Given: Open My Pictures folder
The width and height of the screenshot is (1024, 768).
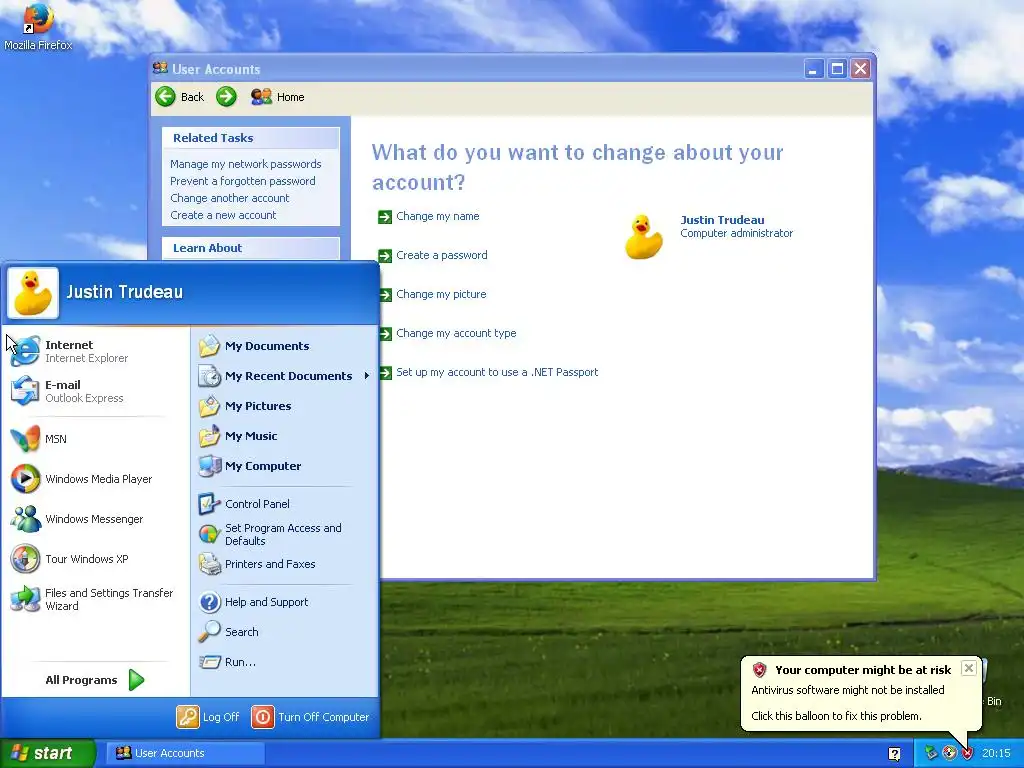Looking at the screenshot, I should point(284,406).
